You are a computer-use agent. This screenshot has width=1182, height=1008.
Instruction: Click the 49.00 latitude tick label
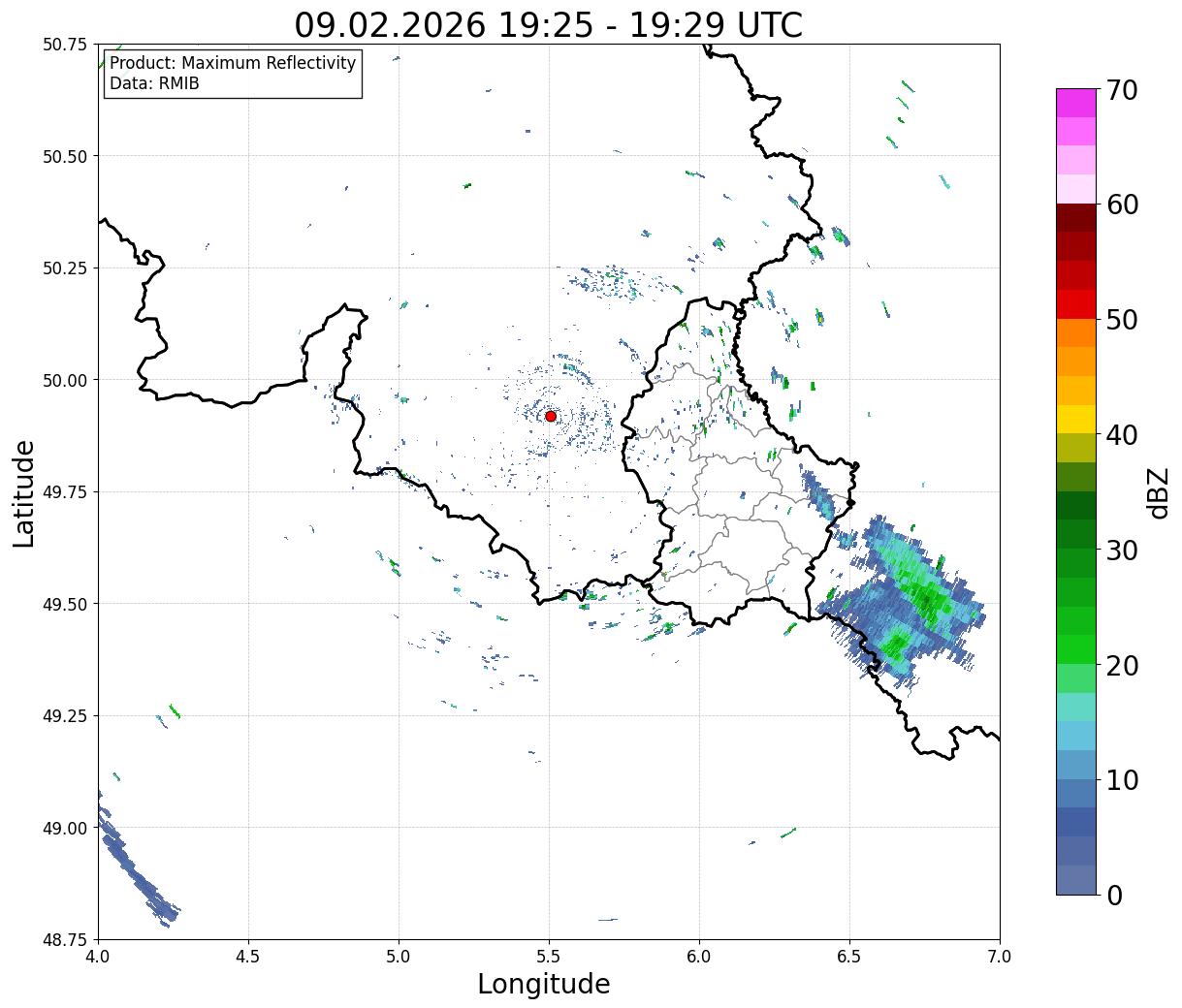[65, 828]
